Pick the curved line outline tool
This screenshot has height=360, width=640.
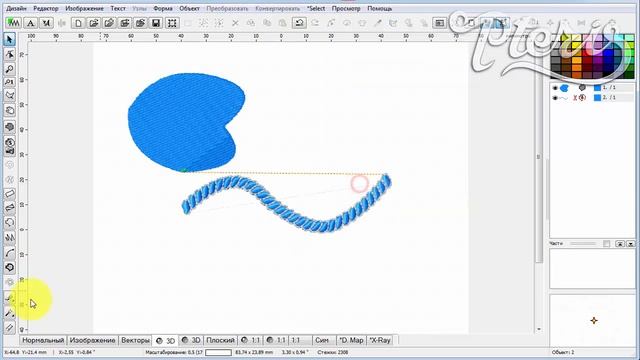click(9, 253)
